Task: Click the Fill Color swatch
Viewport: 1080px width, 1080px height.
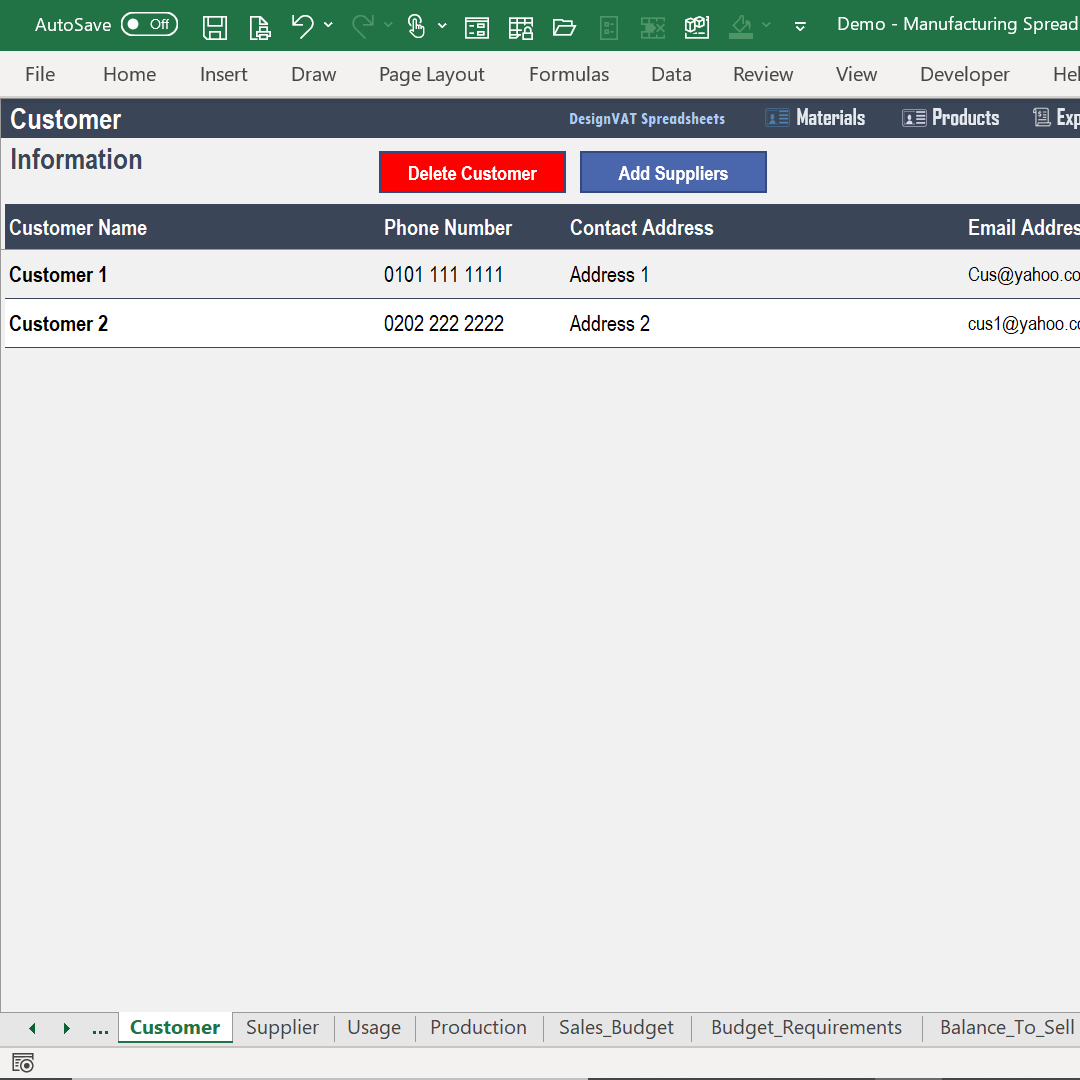Action: pos(740,26)
